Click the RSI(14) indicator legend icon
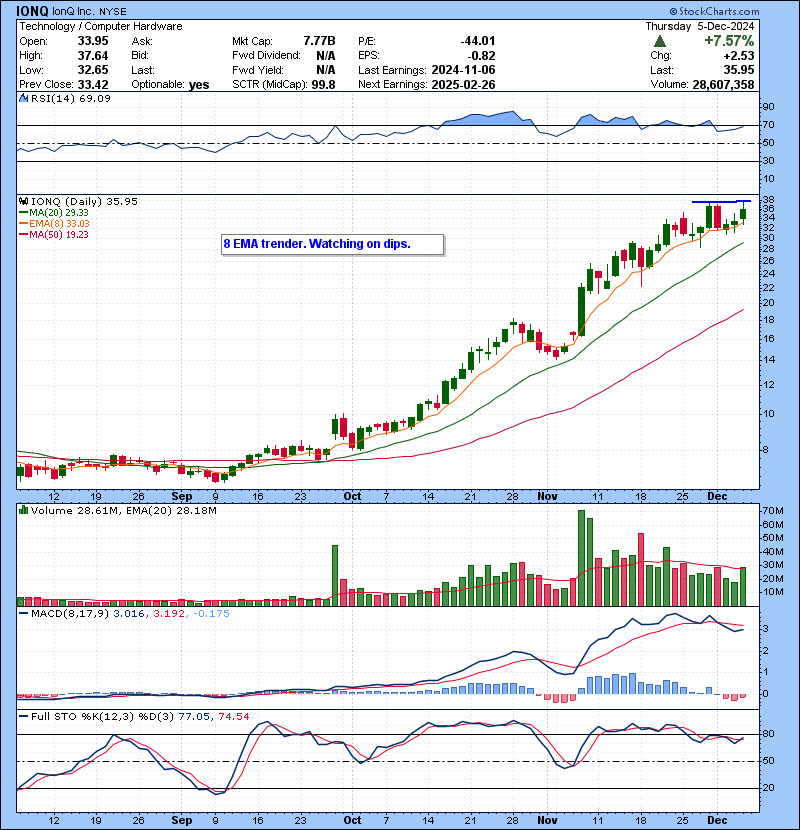 pos(23,98)
